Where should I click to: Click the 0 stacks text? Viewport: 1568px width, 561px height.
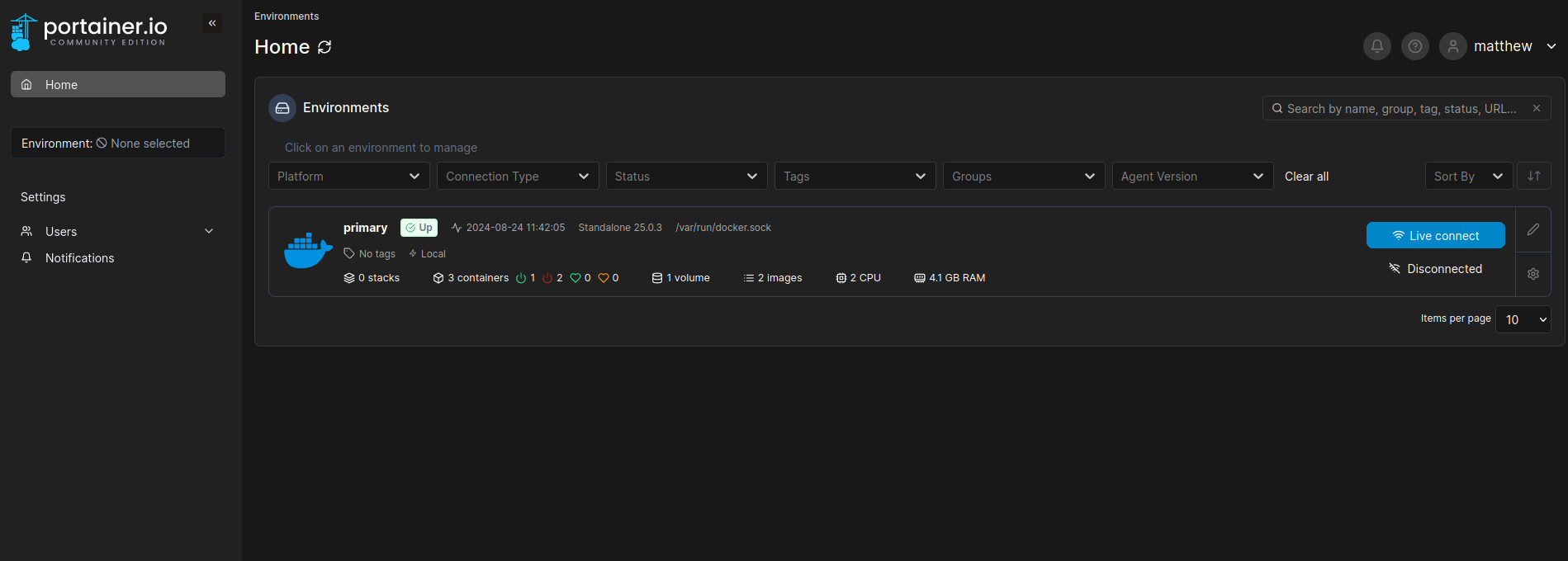click(379, 278)
